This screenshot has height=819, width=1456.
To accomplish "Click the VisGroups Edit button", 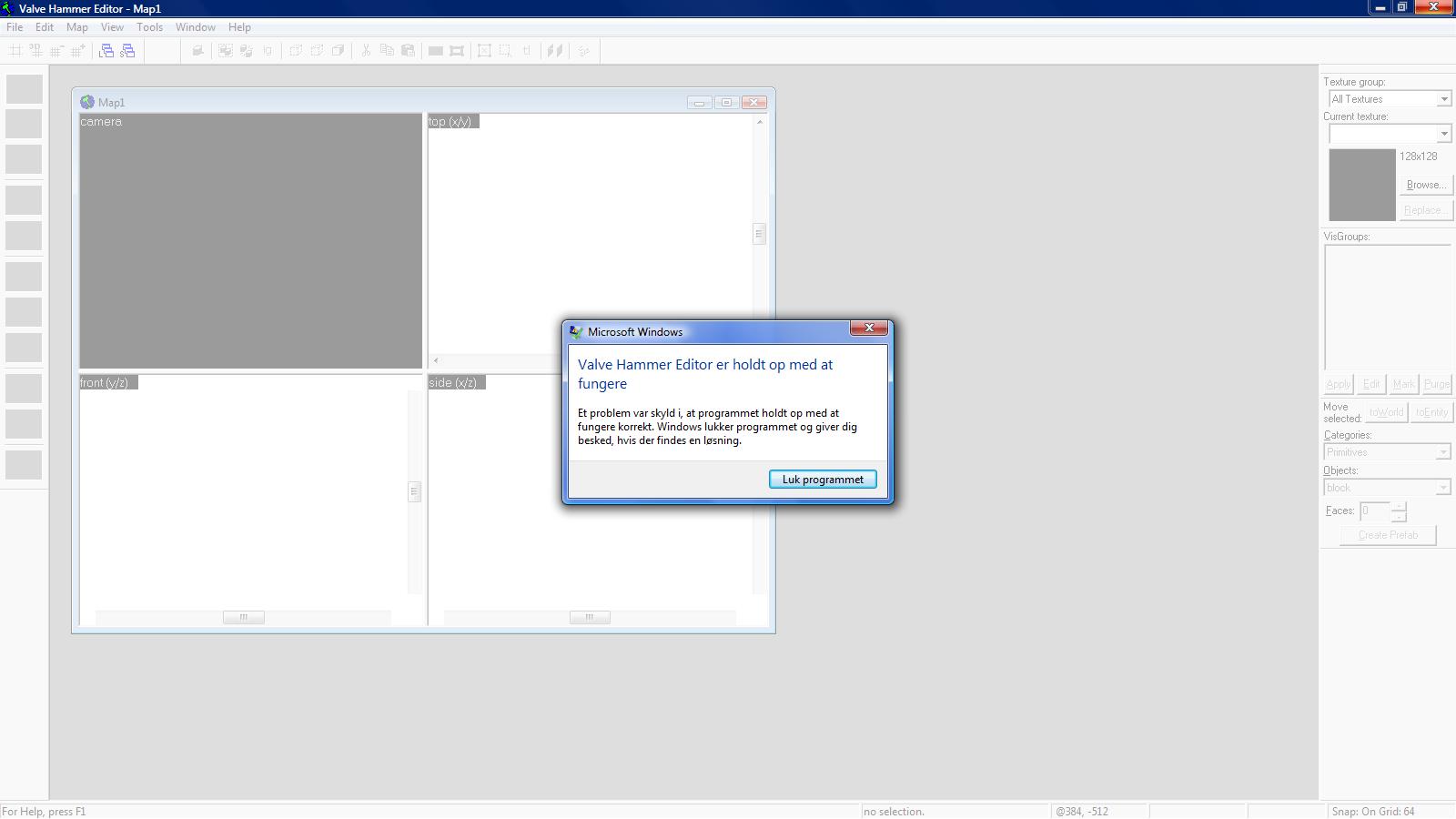I will [x=1371, y=384].
